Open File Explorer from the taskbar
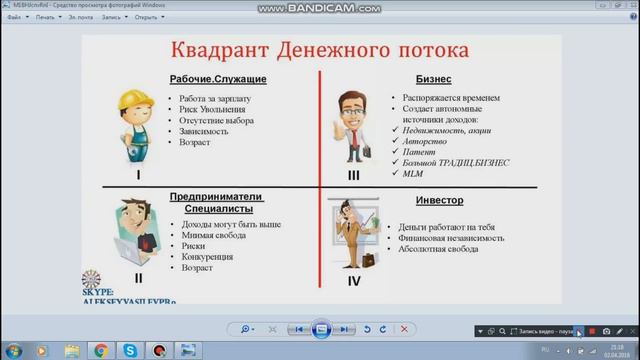Screen dimensions: 640x360 [72, 351]
